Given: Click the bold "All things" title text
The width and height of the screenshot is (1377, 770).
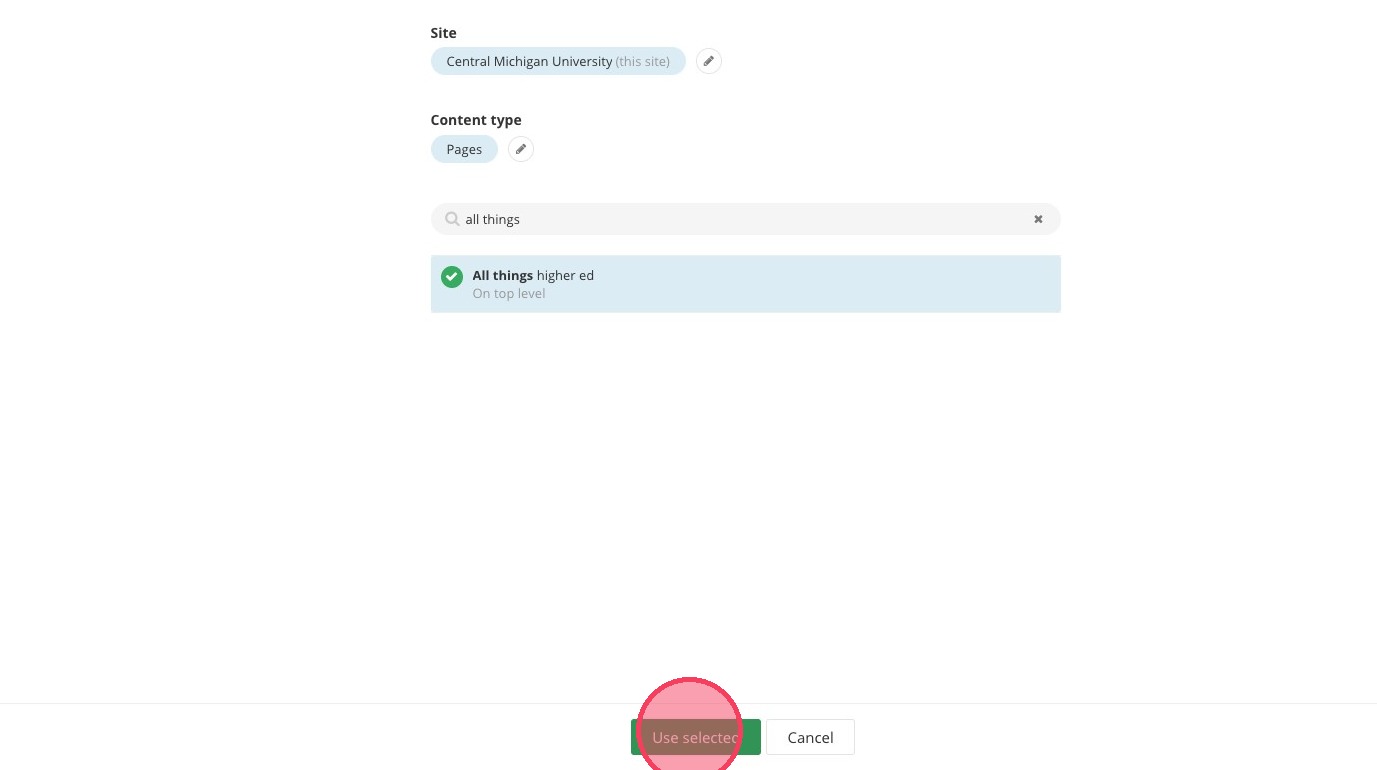Looking at the screenshot, I should pos(503,275).
